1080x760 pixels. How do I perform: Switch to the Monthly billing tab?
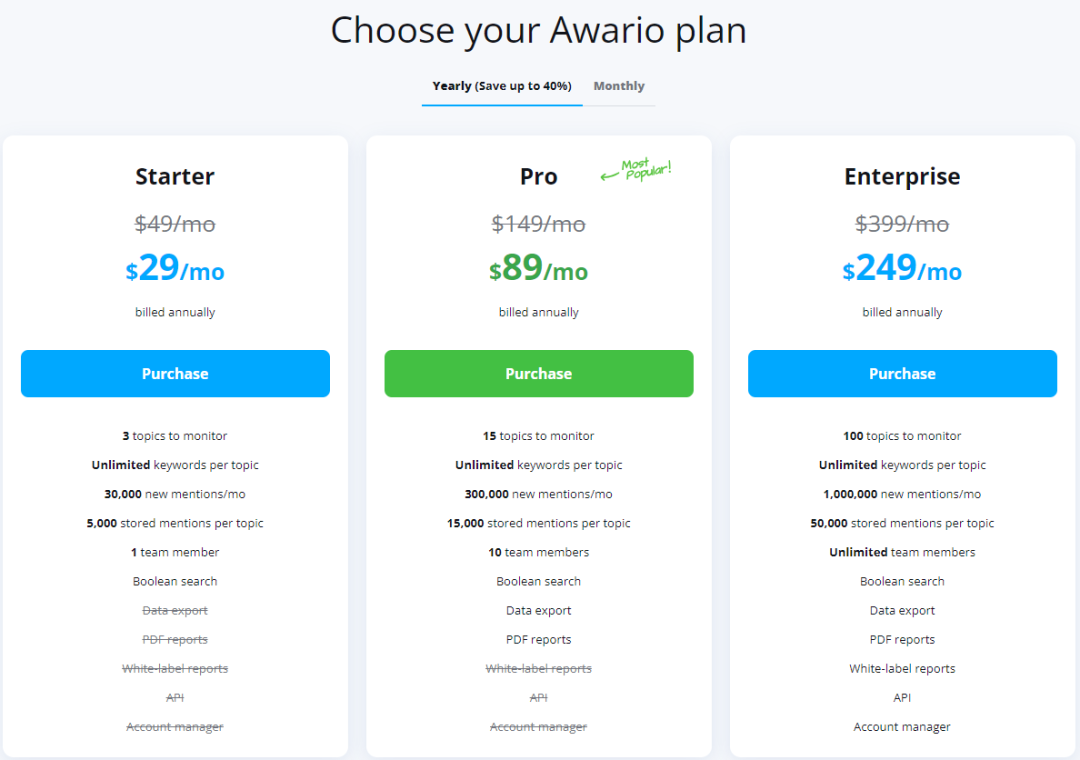[x=619, y=86]
